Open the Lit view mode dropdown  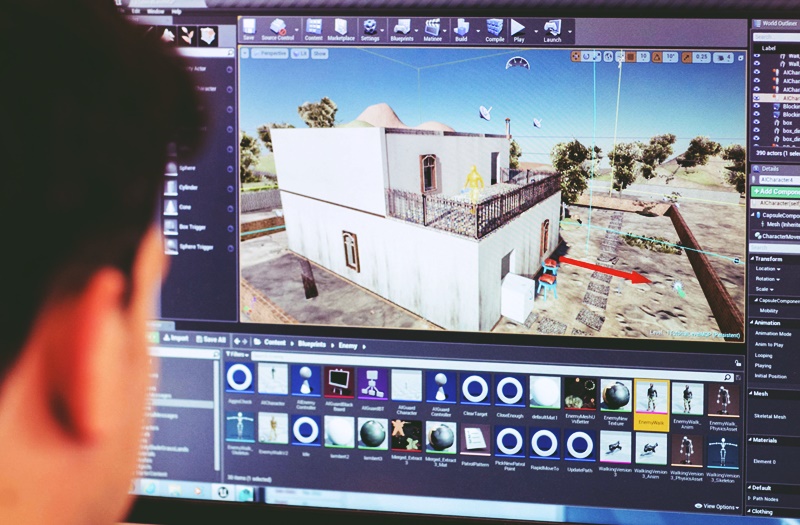[300, 54]
